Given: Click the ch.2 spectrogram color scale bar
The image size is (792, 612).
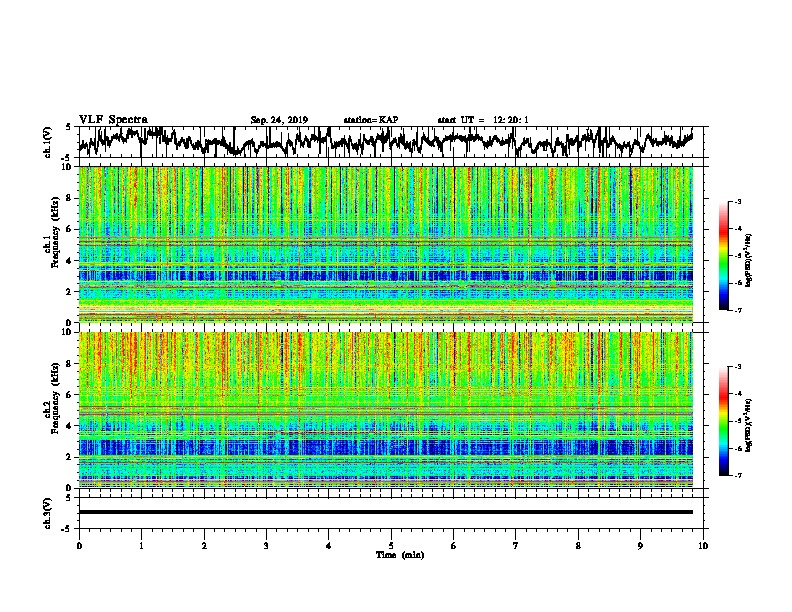Looking at the screenshot, I should click(x=723, y=421).
